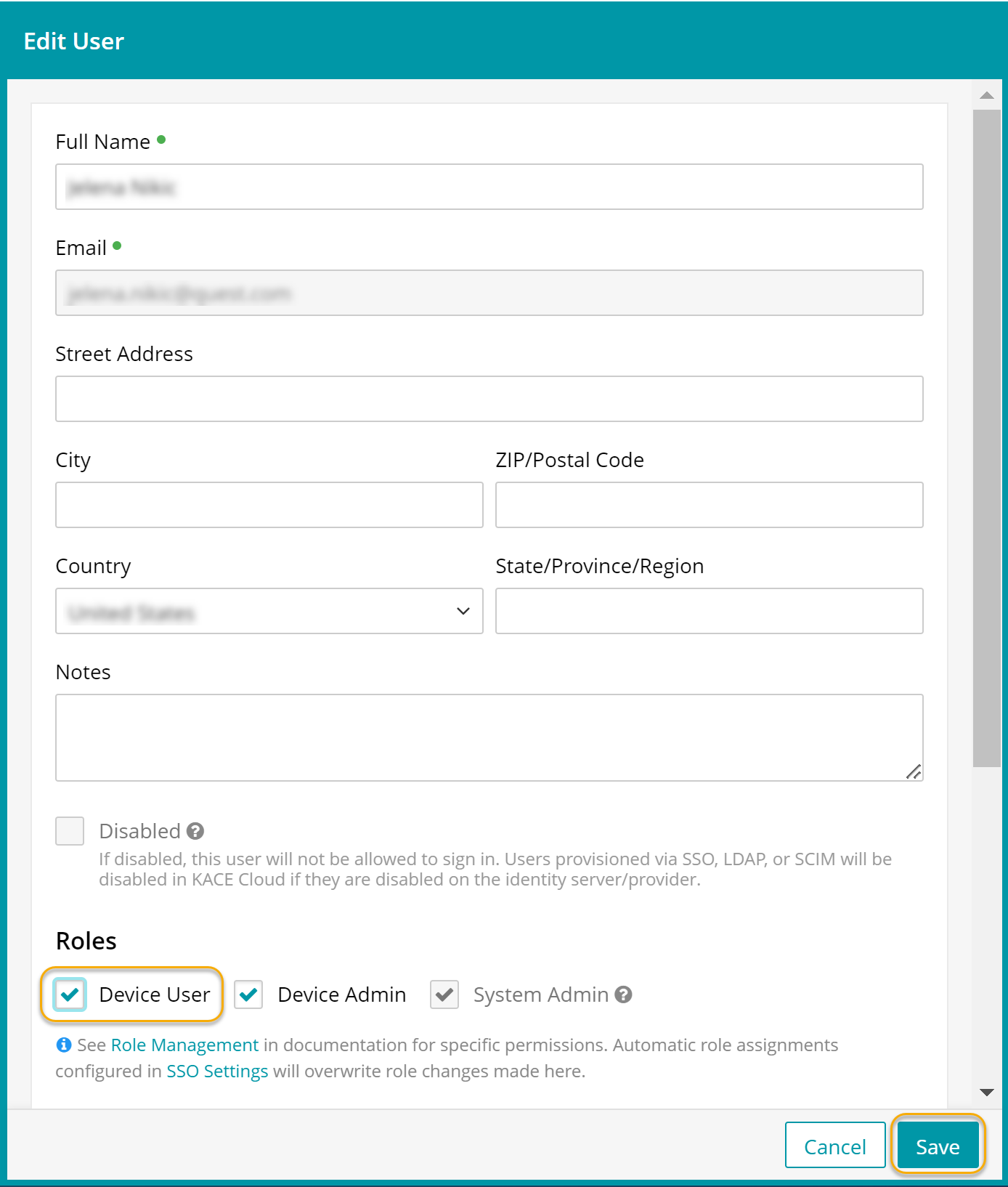Click the scrollbar up arrow
This screenshot has height=1187, width=1008.
[986, 95]
